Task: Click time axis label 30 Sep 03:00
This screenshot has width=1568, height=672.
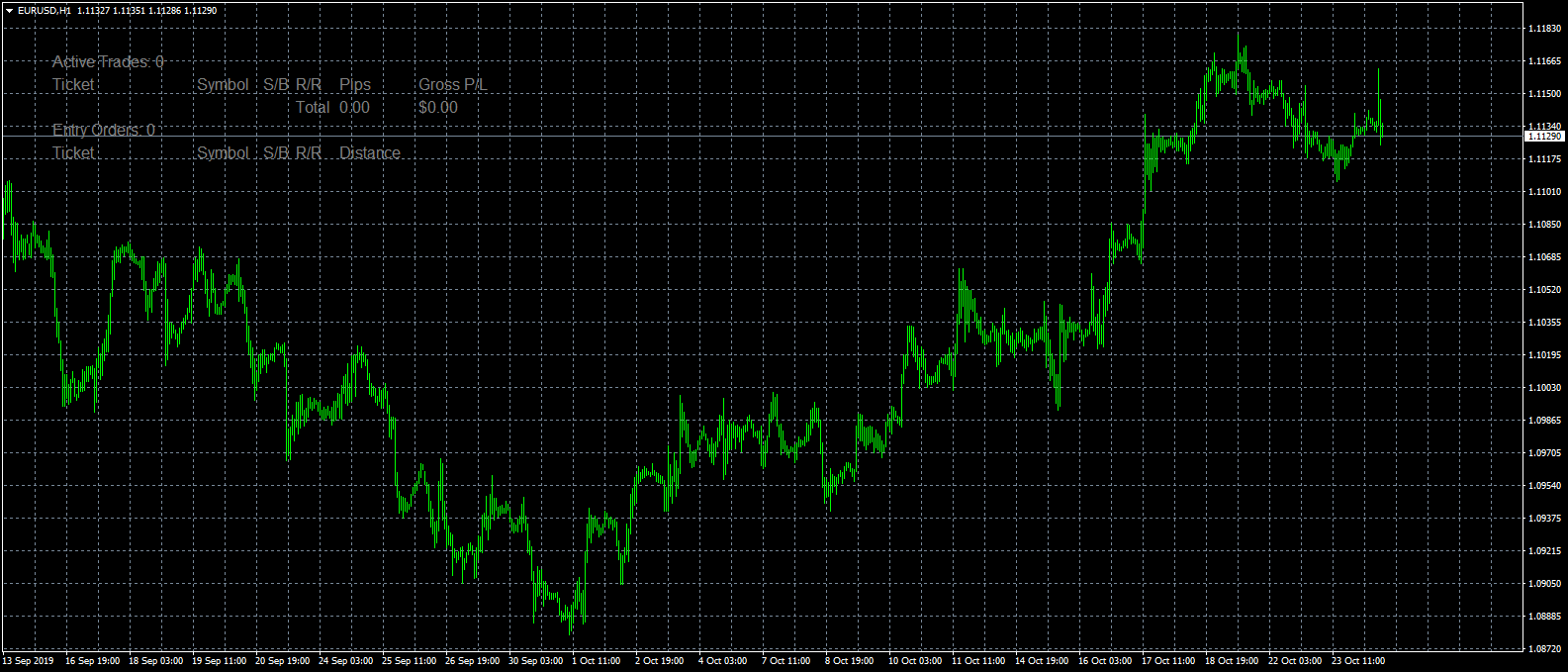Action: pyautogui.click(x=536, y=661)
